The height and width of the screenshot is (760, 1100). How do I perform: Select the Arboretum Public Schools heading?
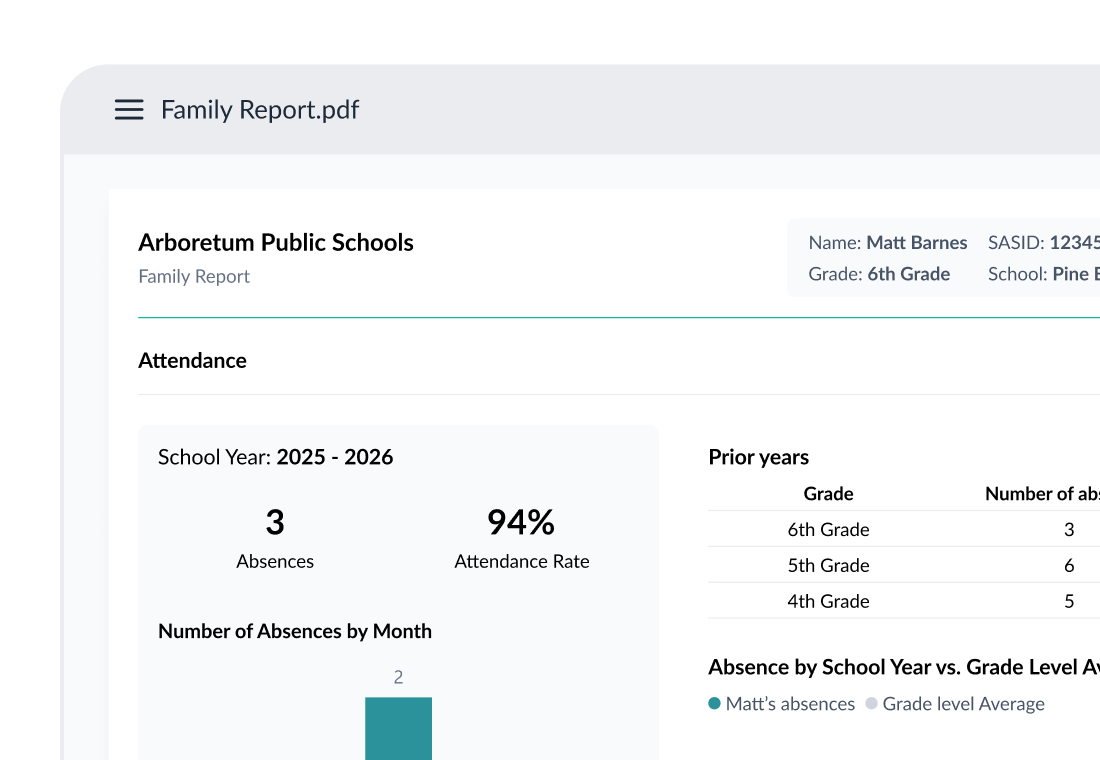[x=276, y=242]
